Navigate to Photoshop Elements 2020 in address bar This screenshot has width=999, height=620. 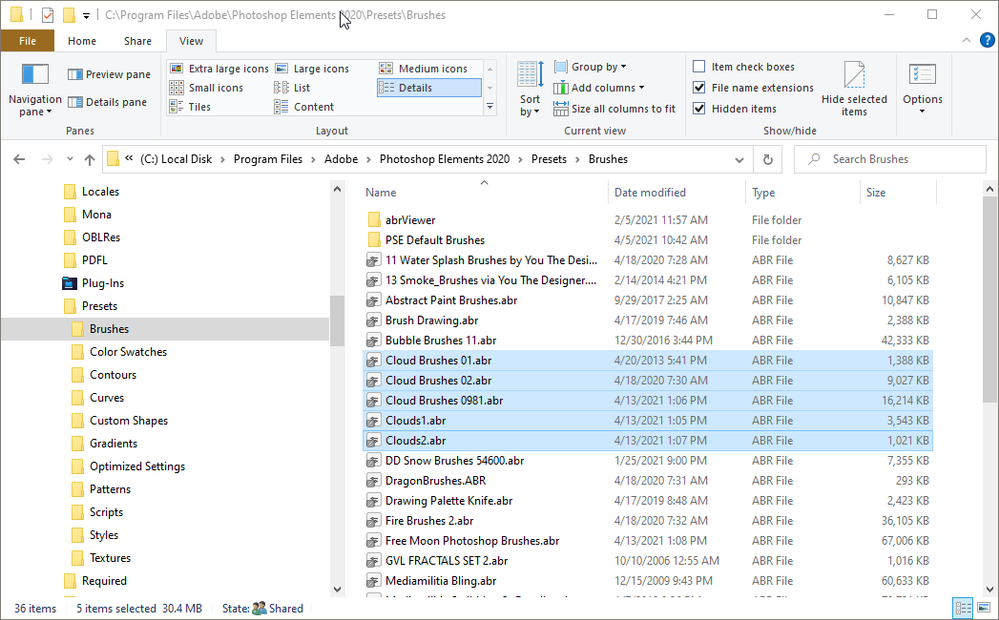445,159
